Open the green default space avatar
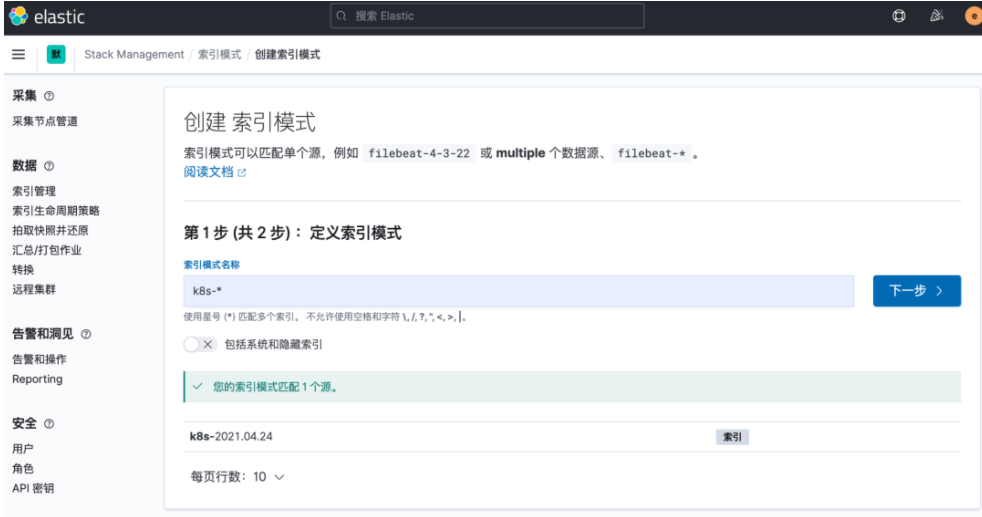 (56, 54)
